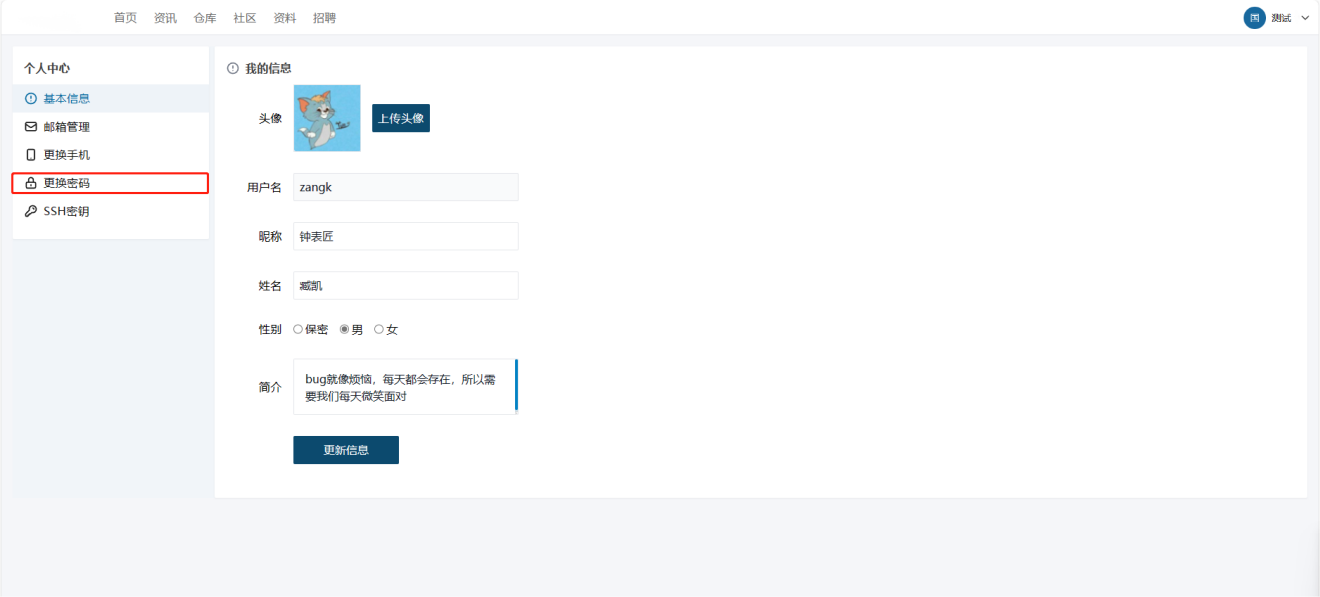1320x597 pixels.
Task: Click the round user avatar in top bar
Action: click(1254, 18)
